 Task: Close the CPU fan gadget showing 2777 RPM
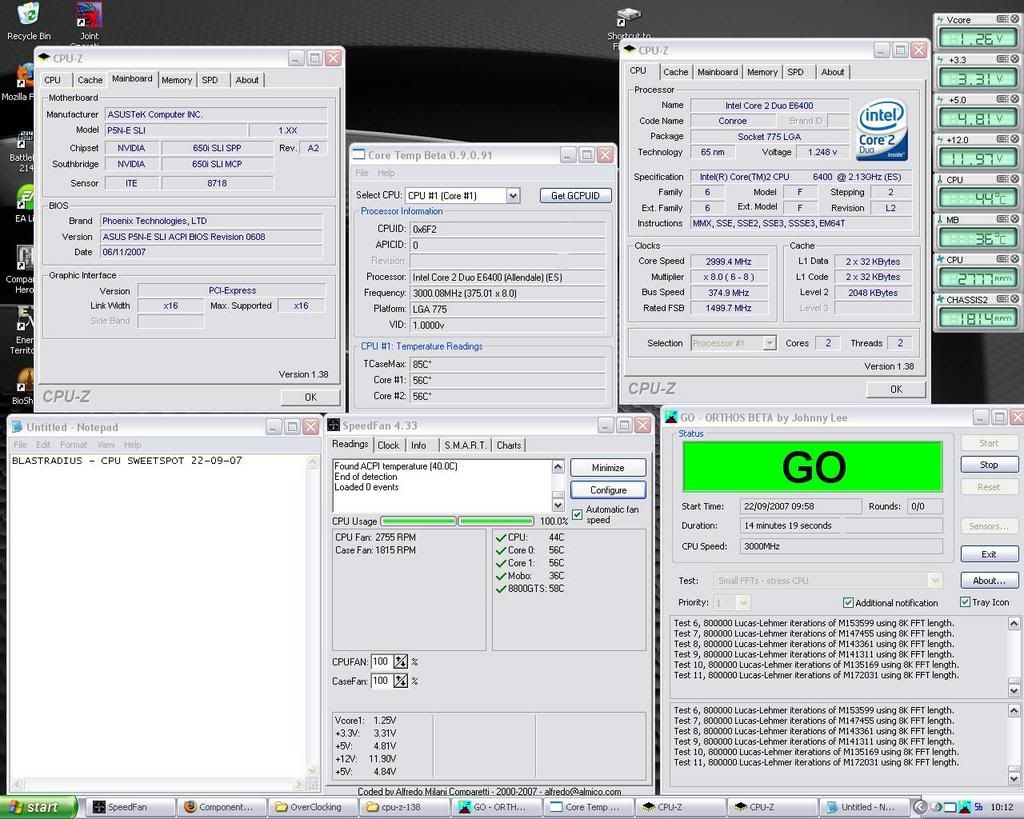pyautogui.click(x=1015, y=259)
